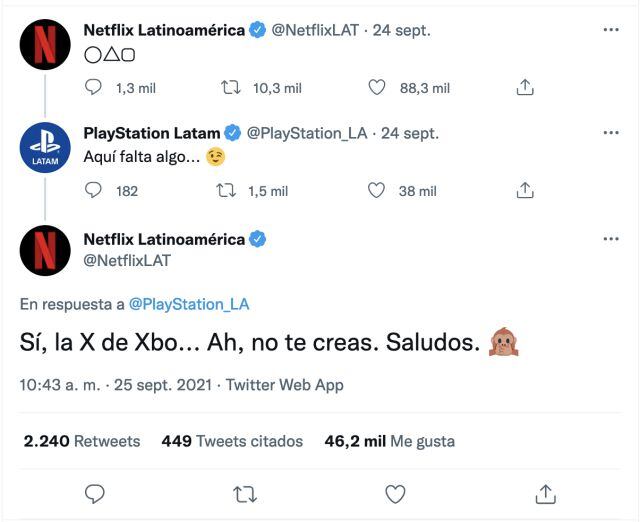Open more options on PlayStation tweet

611,133
